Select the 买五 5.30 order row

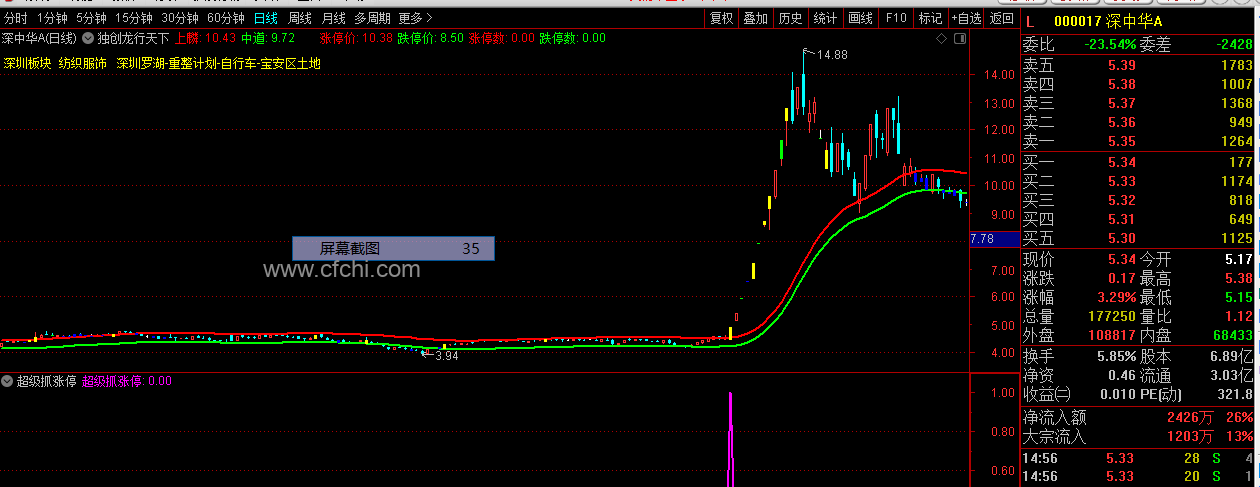(x=1138, y=238)
